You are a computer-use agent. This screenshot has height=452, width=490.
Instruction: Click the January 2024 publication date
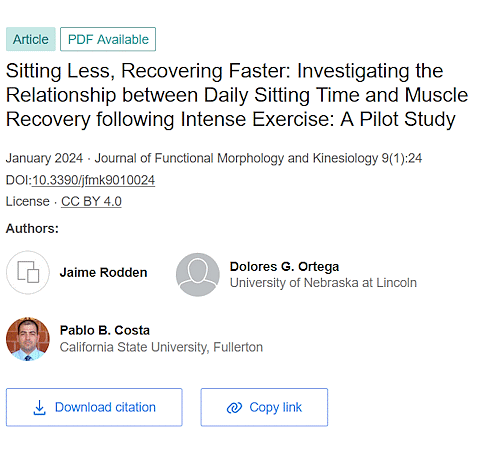pos(44,158)
